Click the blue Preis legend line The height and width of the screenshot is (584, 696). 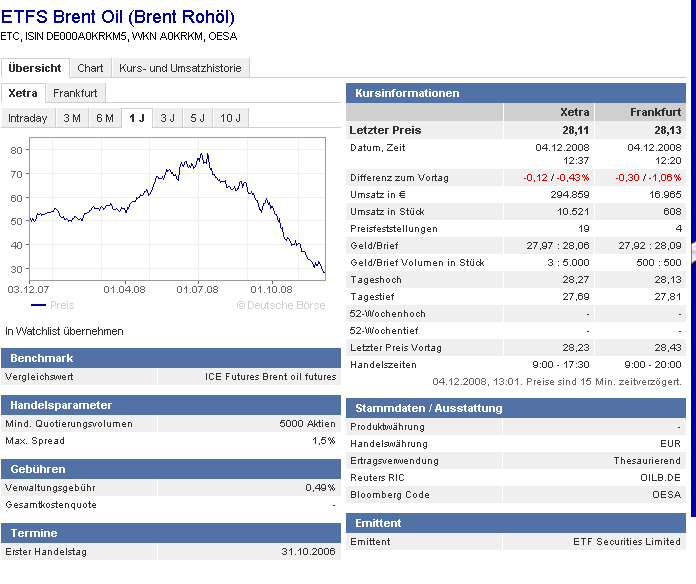pos(39,305)
